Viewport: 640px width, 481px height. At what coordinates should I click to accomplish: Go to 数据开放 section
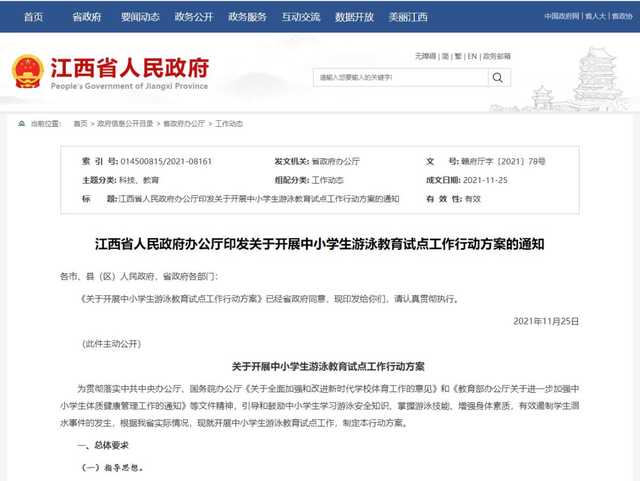354,17
